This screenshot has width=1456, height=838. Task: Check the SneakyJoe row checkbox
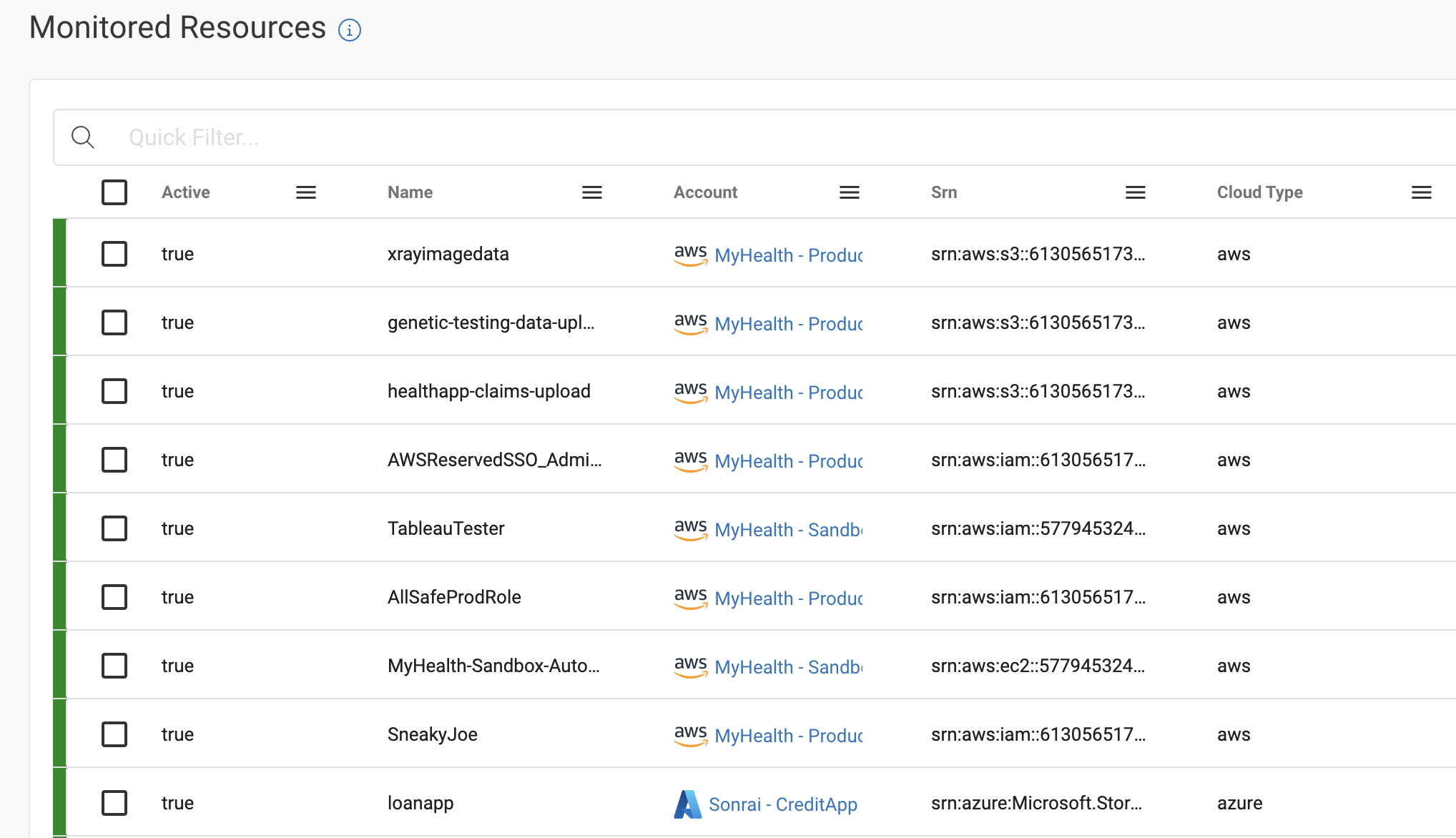pos(114,734)
